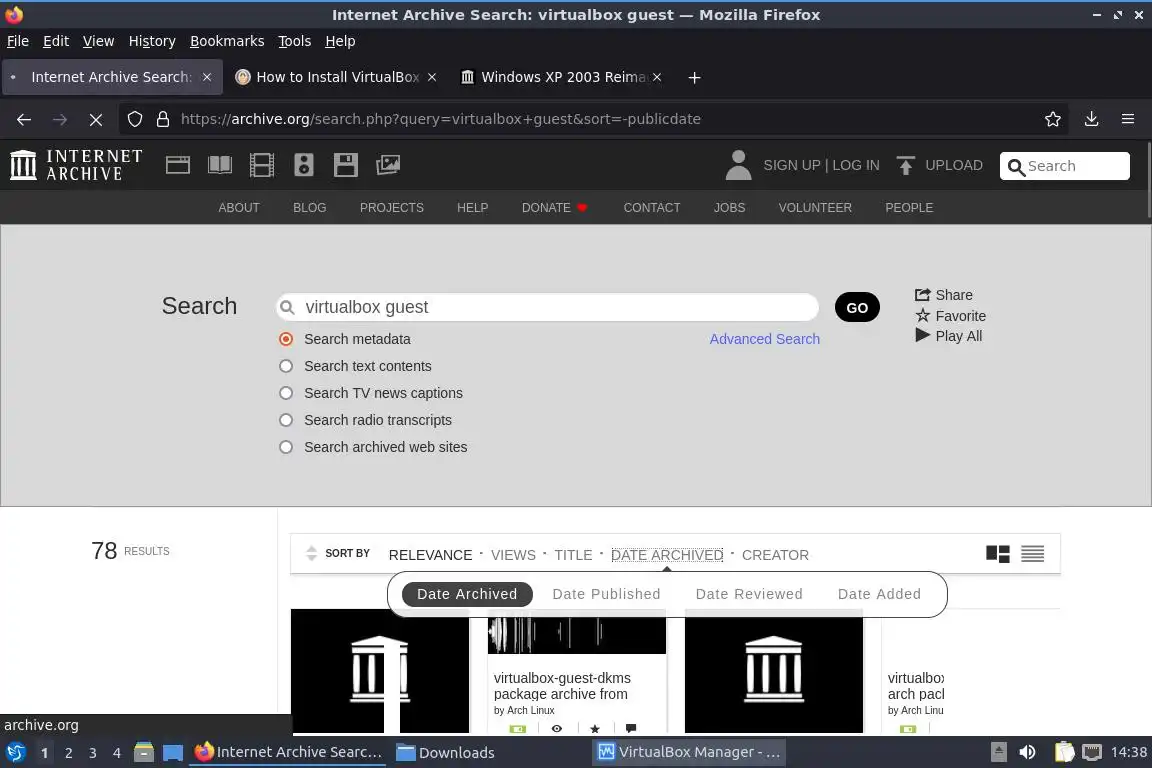The image size is (1152, 768).
Task: Open the Software floppy disk icon
Action: click(x=345, y=165)
